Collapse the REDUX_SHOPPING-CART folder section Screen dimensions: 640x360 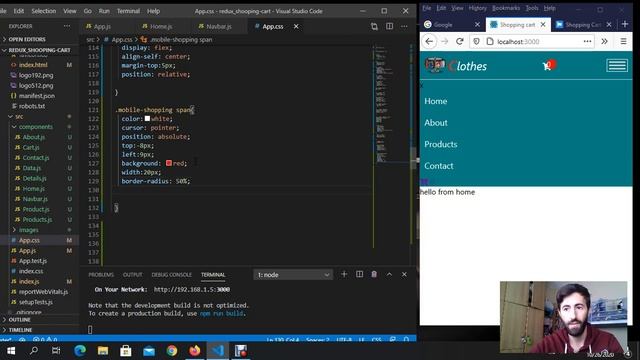(x=40, y=50)
